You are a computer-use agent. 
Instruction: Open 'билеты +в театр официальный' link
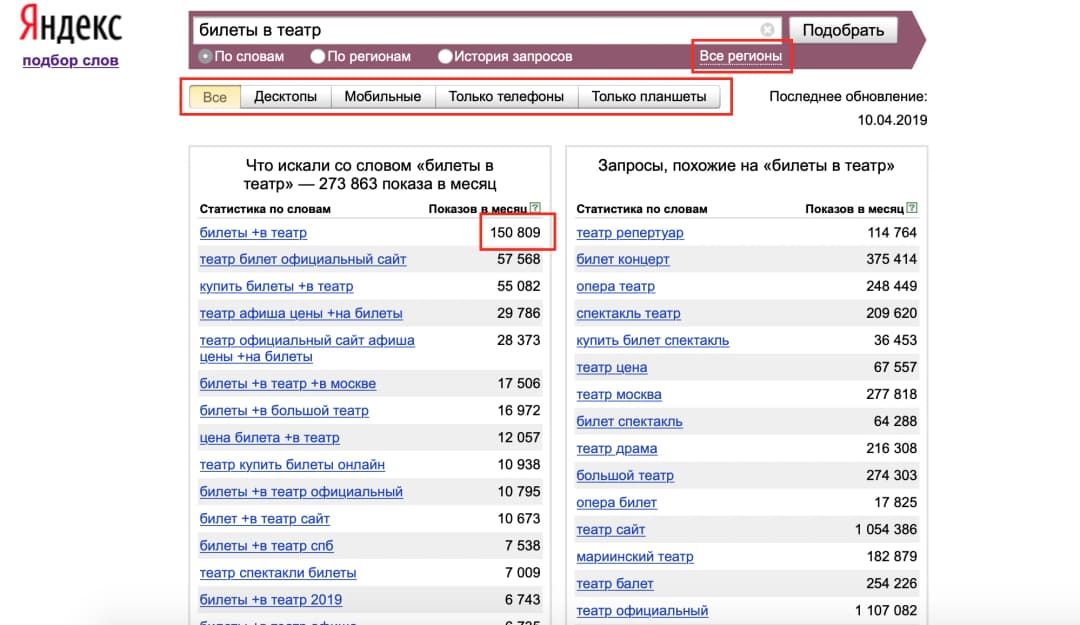point(301,492)
